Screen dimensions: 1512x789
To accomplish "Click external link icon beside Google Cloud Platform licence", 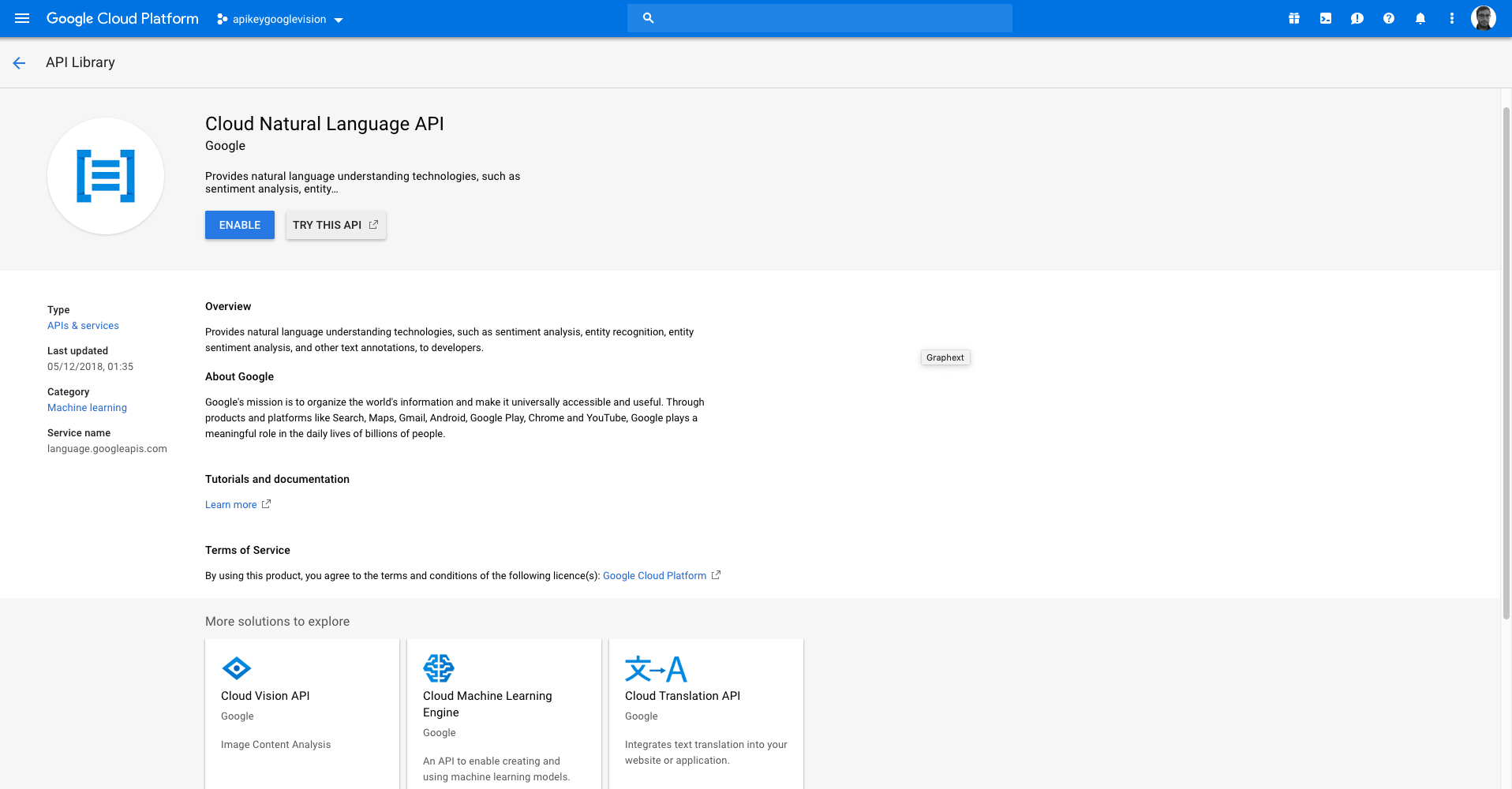I will (716, 575).
